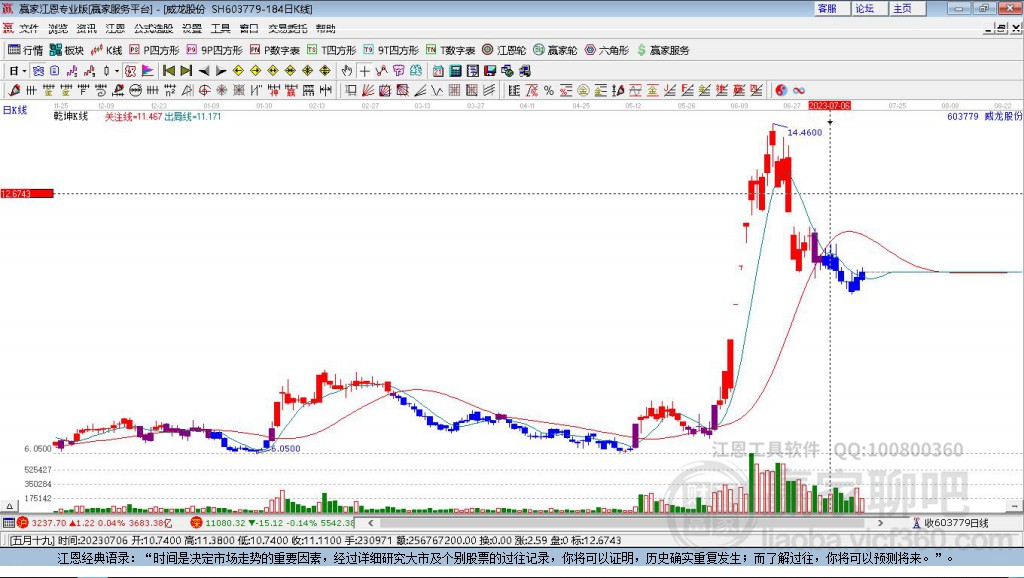Move chart right with black arrow
The image size is (1024, 578).
(x=221, y=71)
